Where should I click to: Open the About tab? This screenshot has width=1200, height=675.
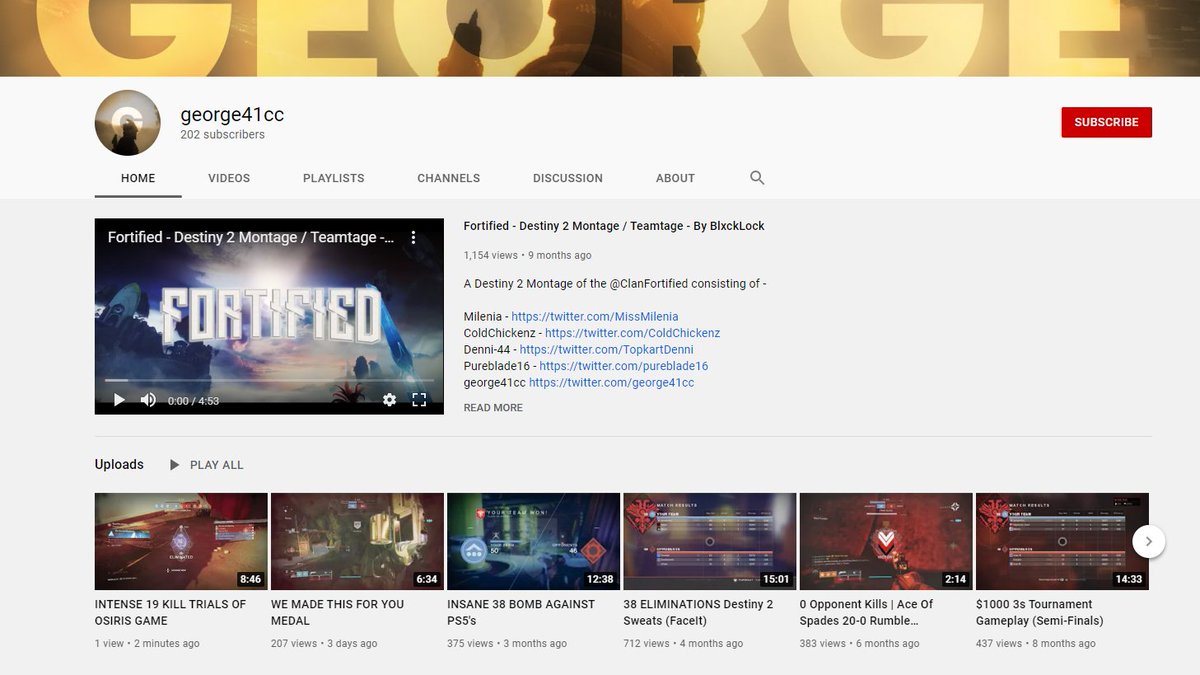(675, 178)
